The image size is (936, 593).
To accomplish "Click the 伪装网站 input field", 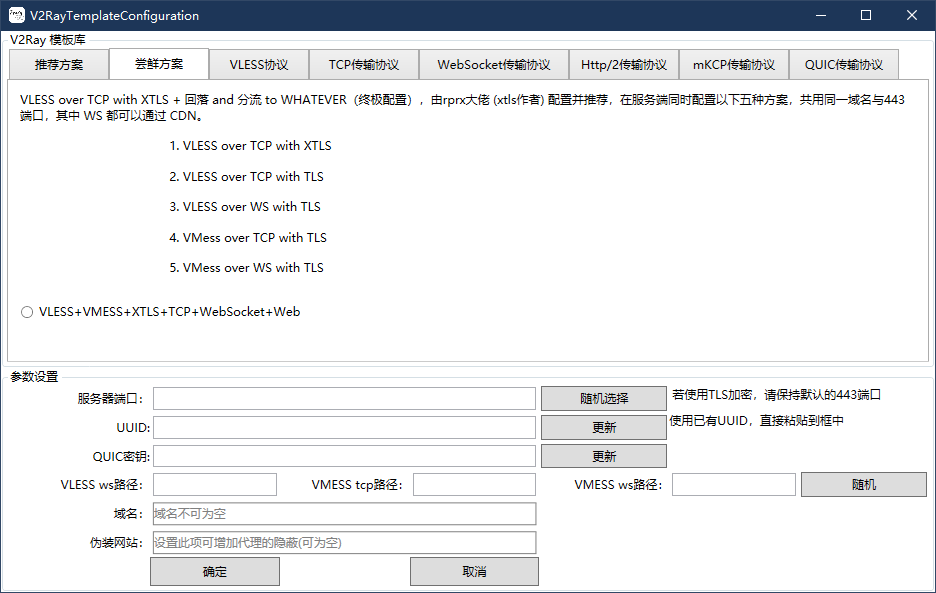I will click(344, 543).
